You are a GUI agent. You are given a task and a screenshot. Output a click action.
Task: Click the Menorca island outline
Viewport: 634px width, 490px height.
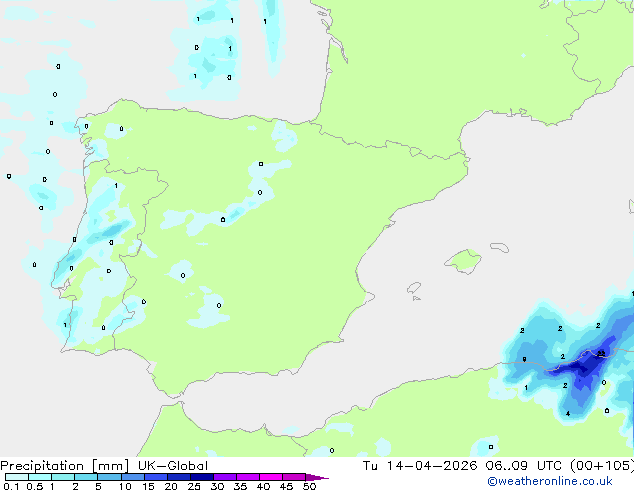pos(500,247)
